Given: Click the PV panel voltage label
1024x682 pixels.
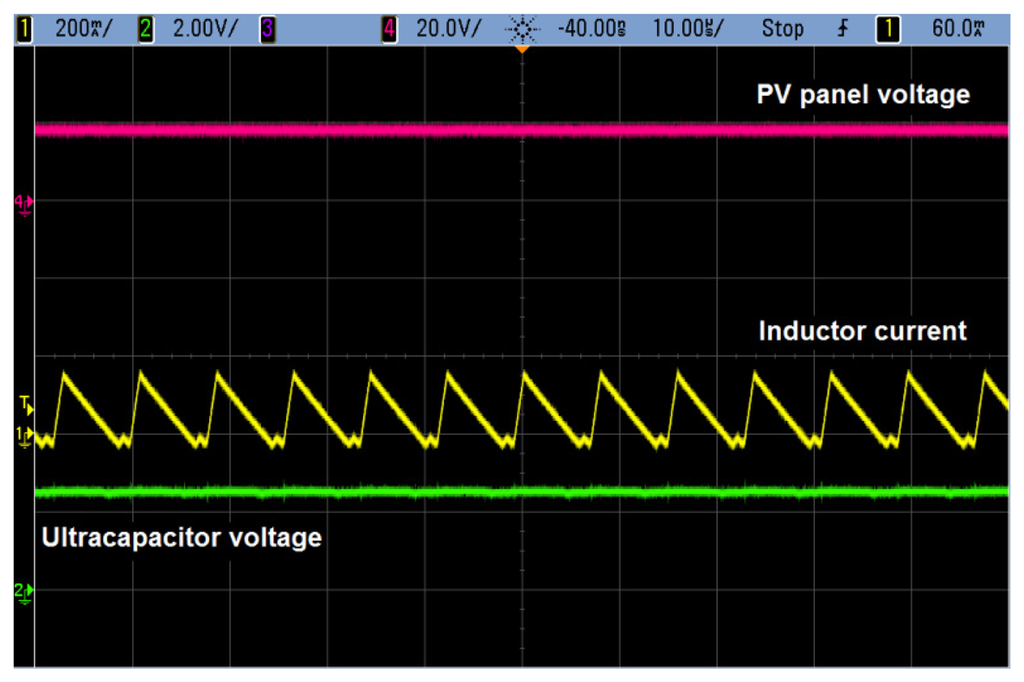Looking at the screenshot, I should tap(862, 95).
